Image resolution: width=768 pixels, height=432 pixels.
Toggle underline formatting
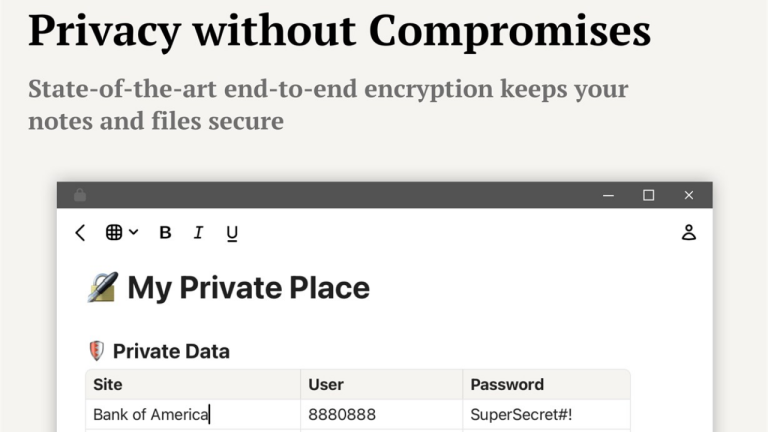(x=232, y=233)
